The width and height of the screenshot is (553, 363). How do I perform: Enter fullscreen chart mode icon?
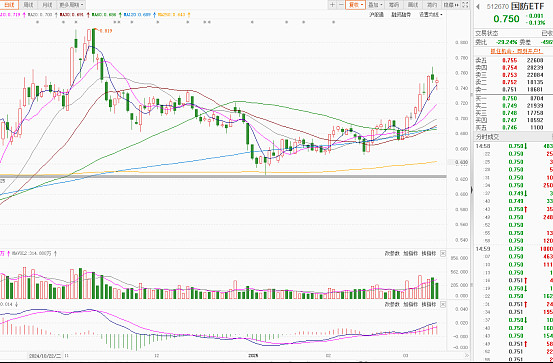(465, 5)
